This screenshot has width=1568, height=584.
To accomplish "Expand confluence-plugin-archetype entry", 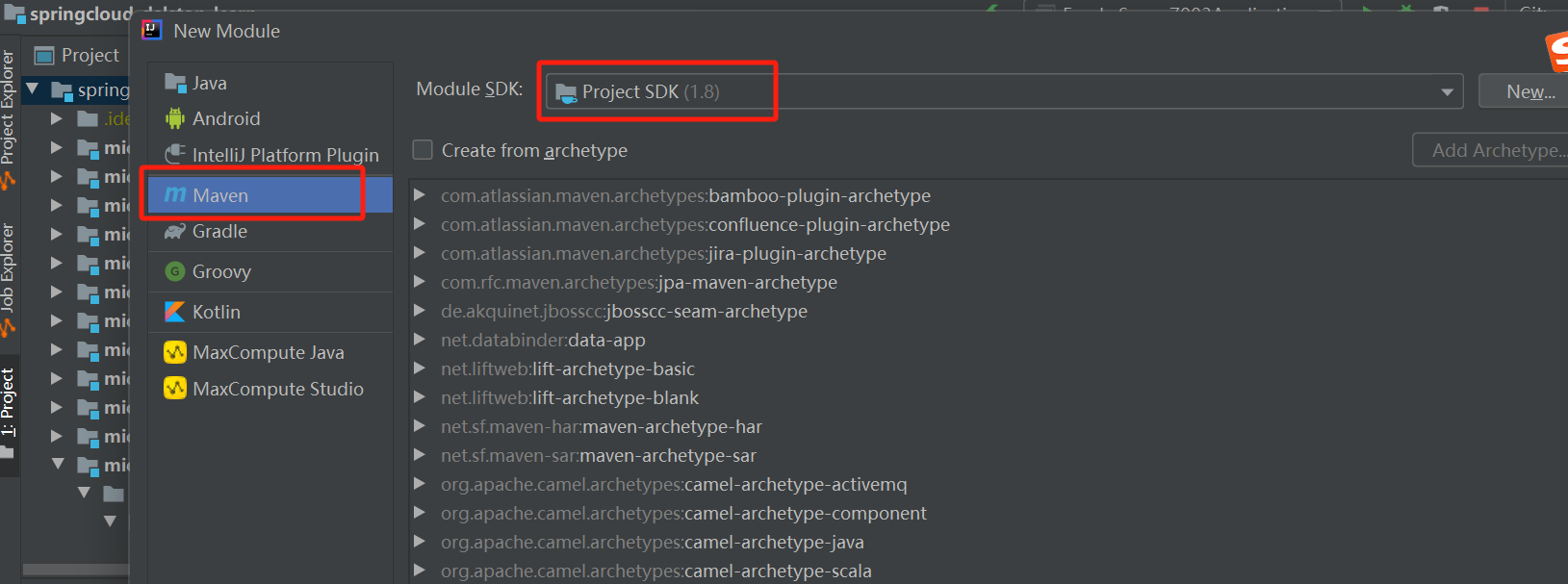I will tap(420, 224).
